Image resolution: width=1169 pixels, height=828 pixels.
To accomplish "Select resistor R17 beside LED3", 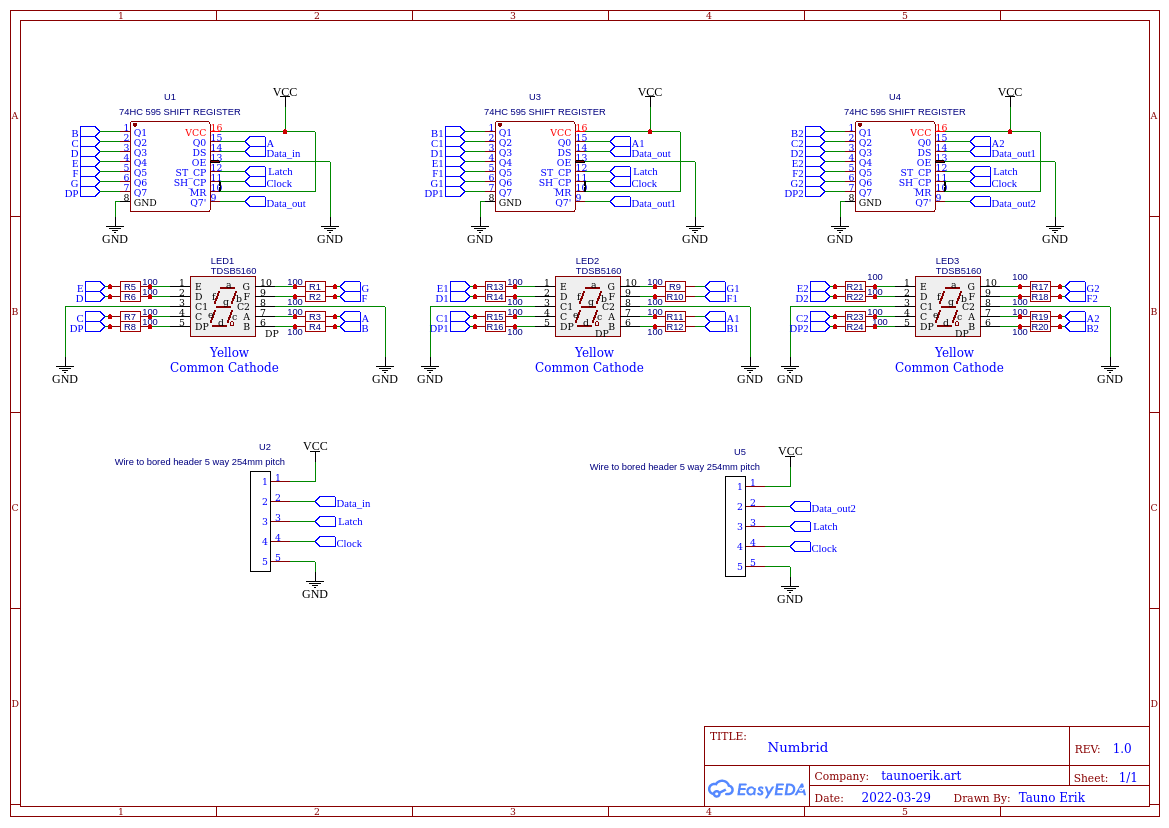I will [1040, 287].
